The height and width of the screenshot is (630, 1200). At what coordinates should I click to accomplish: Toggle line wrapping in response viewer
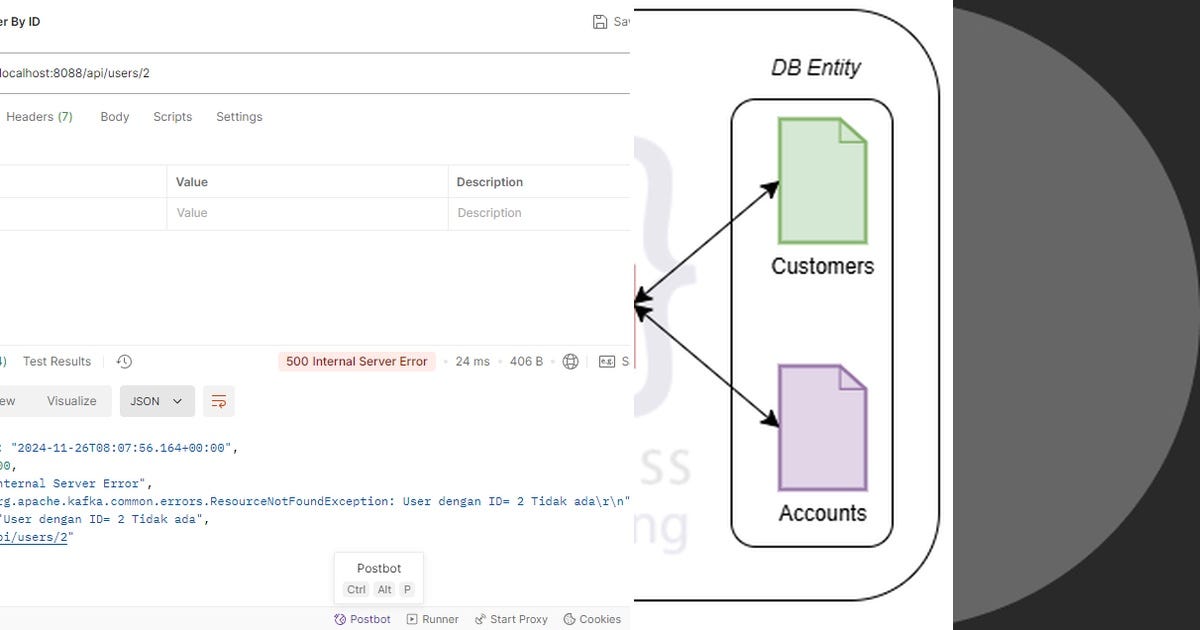218,400
